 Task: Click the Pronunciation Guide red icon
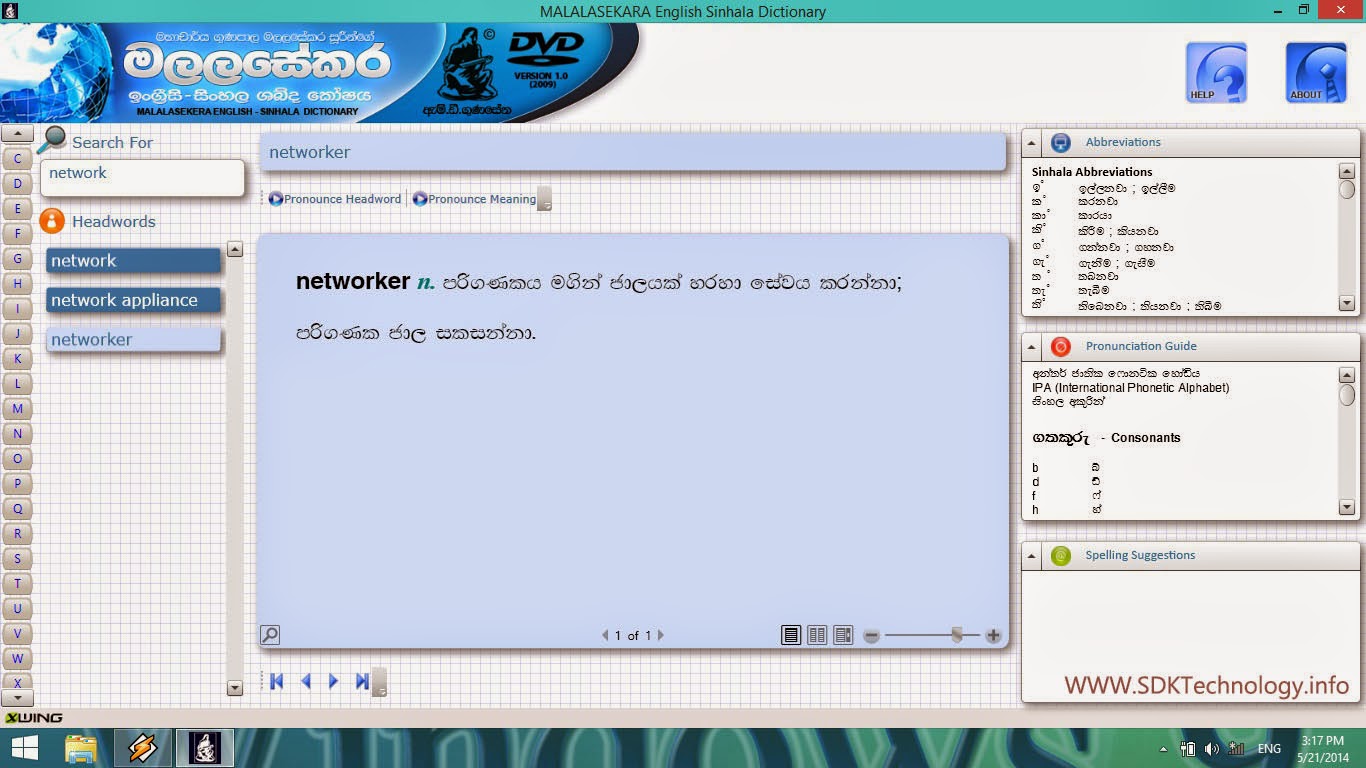(1061, 346)
